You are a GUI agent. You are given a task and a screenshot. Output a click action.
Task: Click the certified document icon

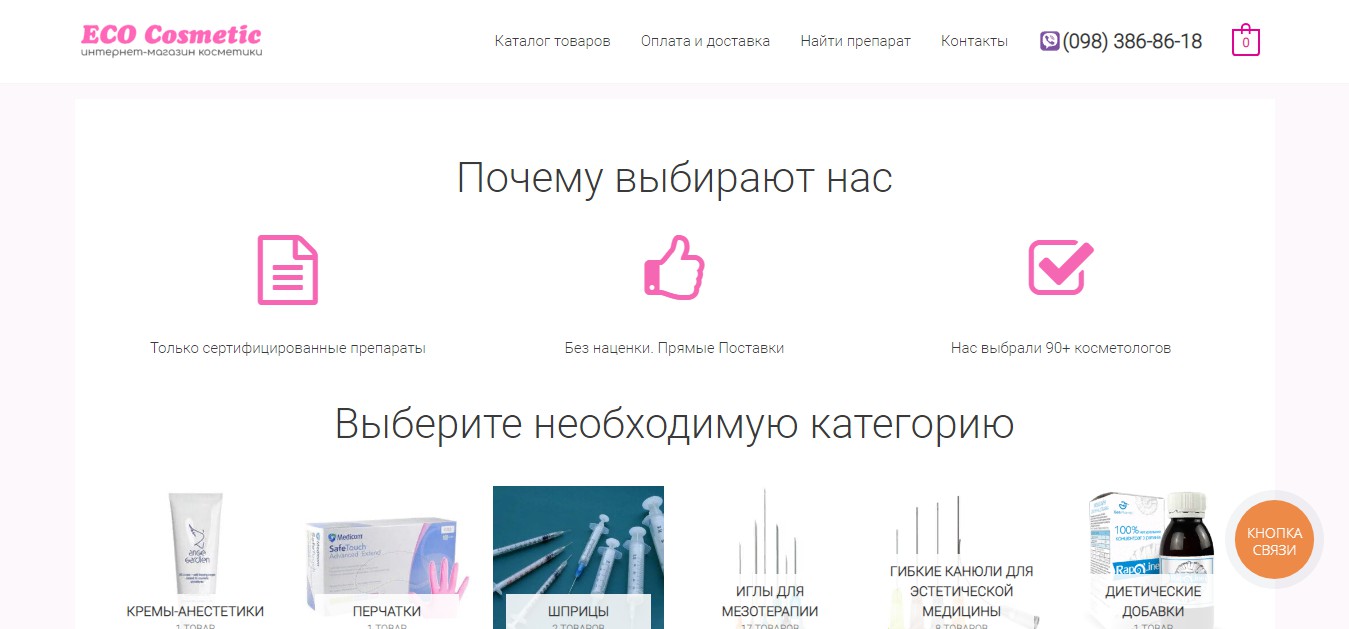click(288, 270)
